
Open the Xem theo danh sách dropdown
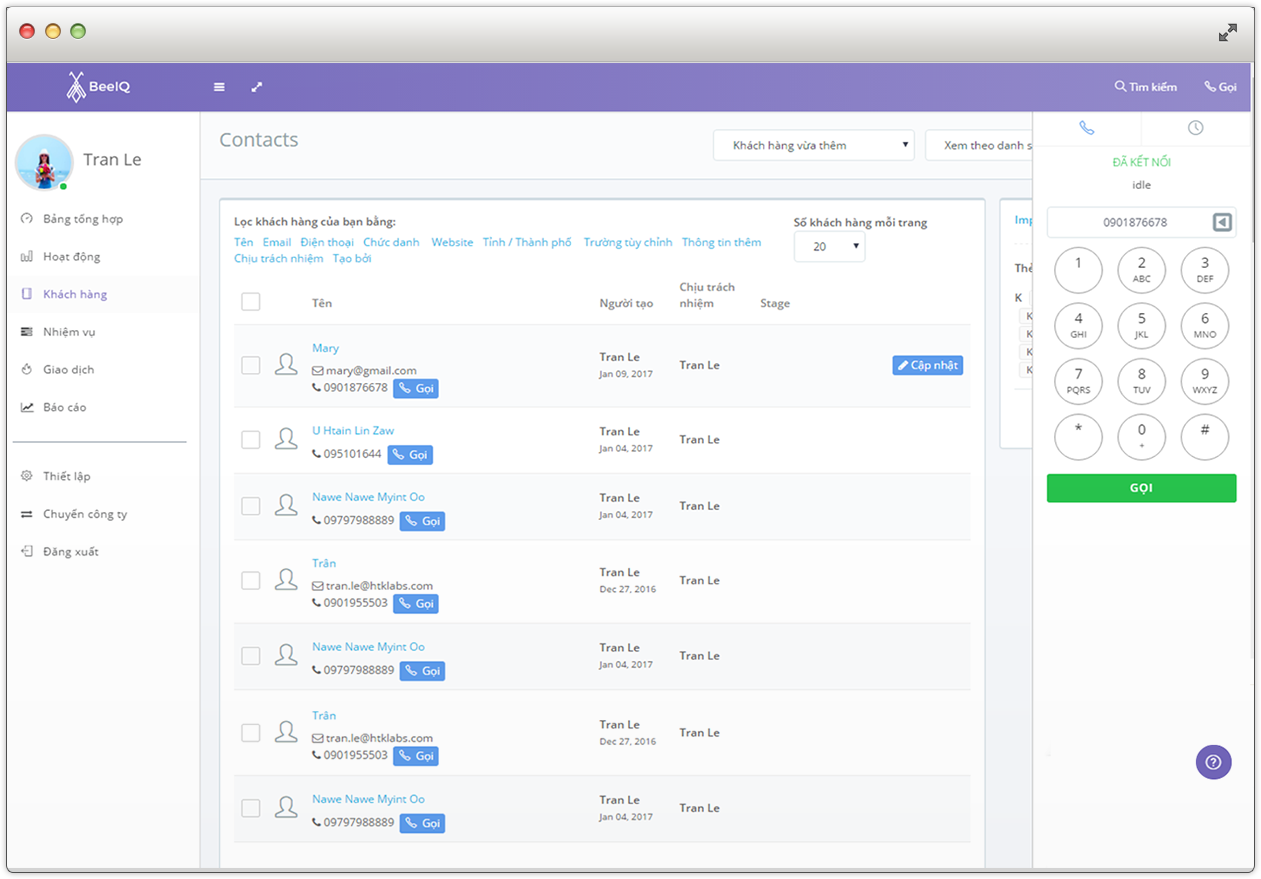980,145
